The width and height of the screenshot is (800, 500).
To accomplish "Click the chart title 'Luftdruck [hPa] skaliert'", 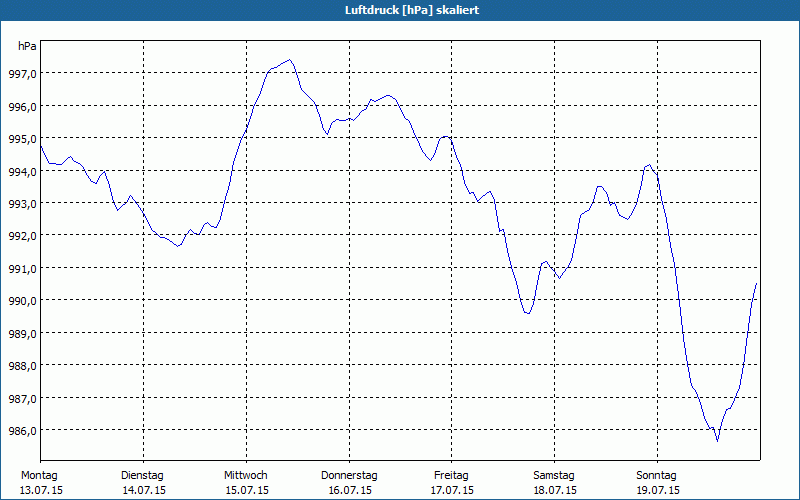I will [x=412, y=10].
